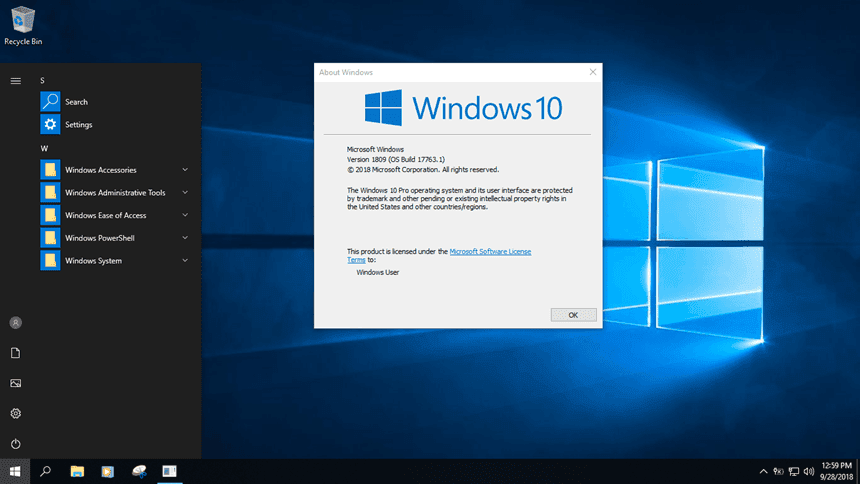Click the '© 2018 Microsoft Corporation' copyright line
Image resolution: width=860 pixels, height=484 pixels.
click(423, 170)
